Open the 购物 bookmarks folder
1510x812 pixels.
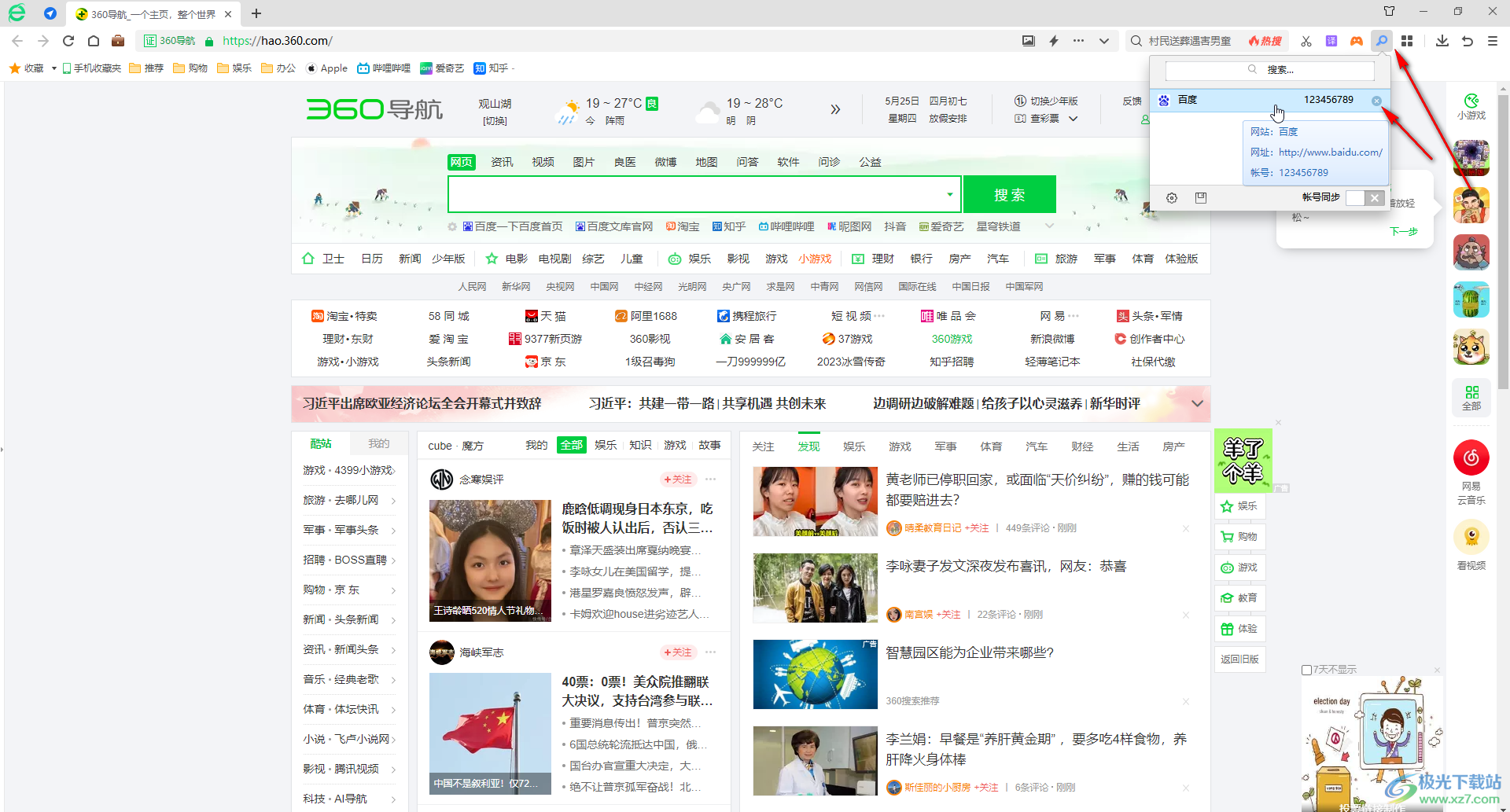190,68
